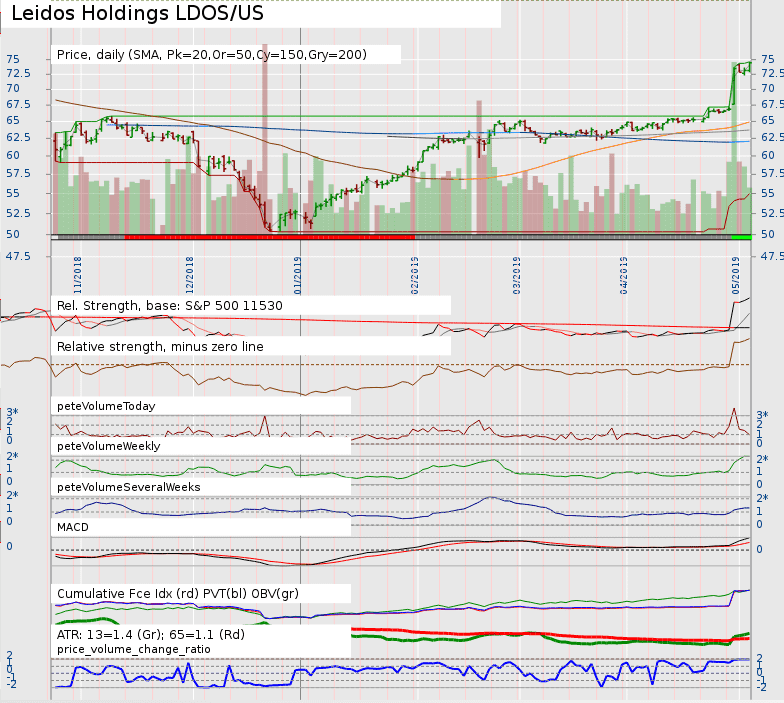
Task: Click the peteVolumeWeekly panel label
Action: [x=108, y=446]
